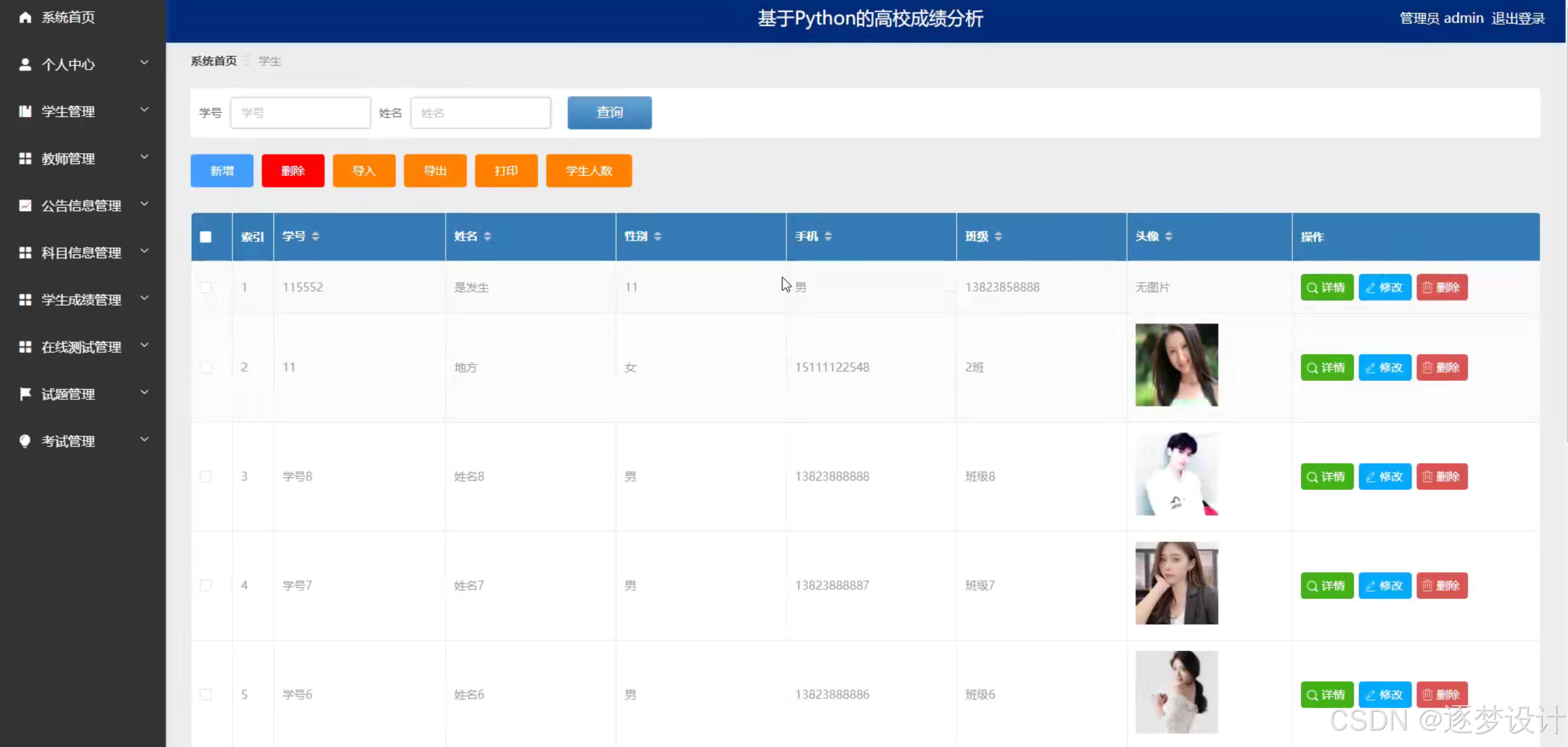Sort the table by 性别 column arrows

[x=658, y=237]
